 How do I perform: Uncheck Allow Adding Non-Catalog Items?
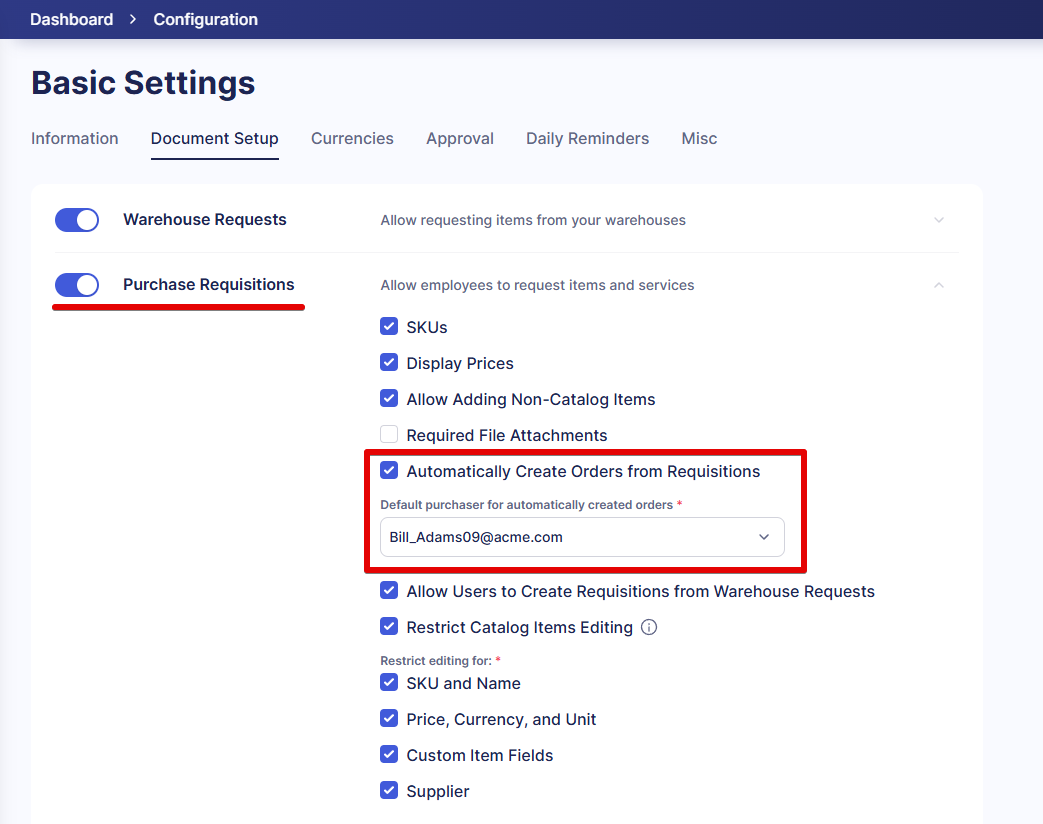click(x=389, y=399)
